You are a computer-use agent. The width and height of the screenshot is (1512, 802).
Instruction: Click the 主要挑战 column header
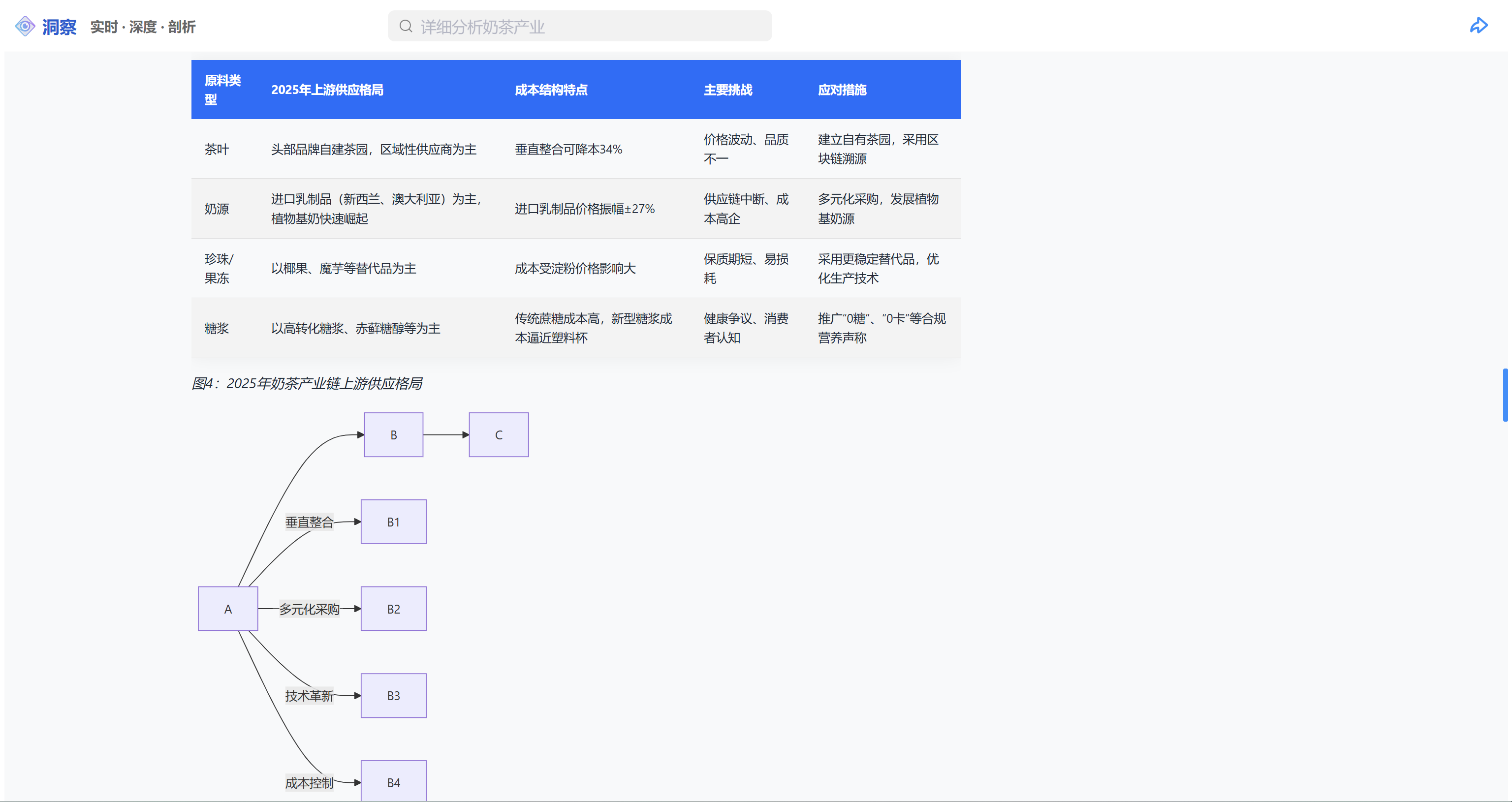pos(728,90)
